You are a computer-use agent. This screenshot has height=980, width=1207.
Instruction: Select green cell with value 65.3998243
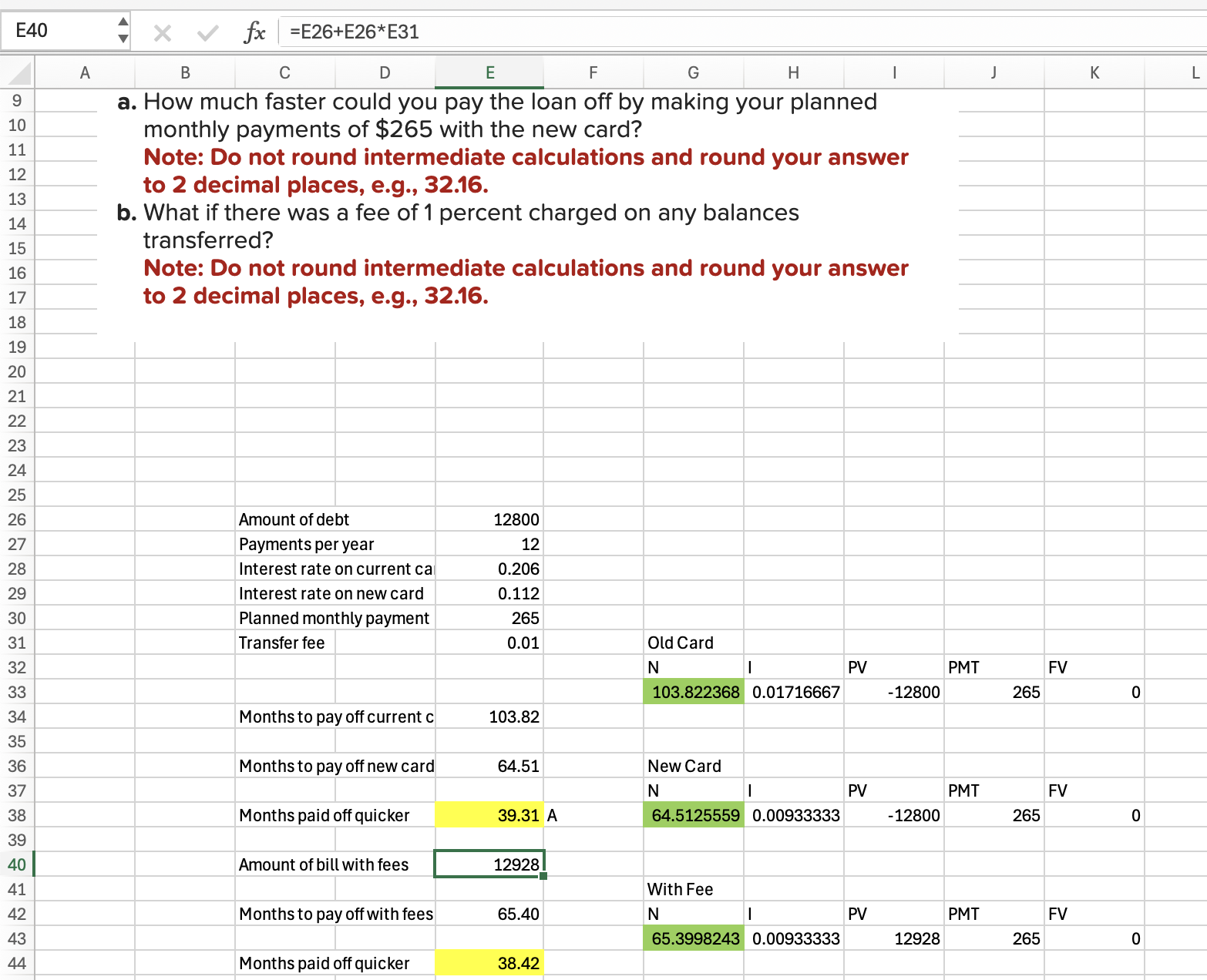694,938
